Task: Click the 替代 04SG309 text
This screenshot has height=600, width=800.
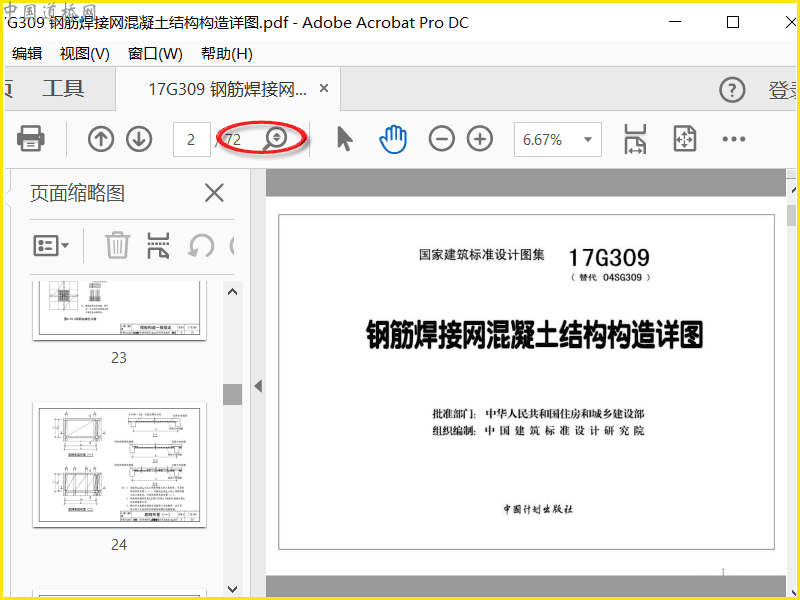Action: [x=611, y=278]
